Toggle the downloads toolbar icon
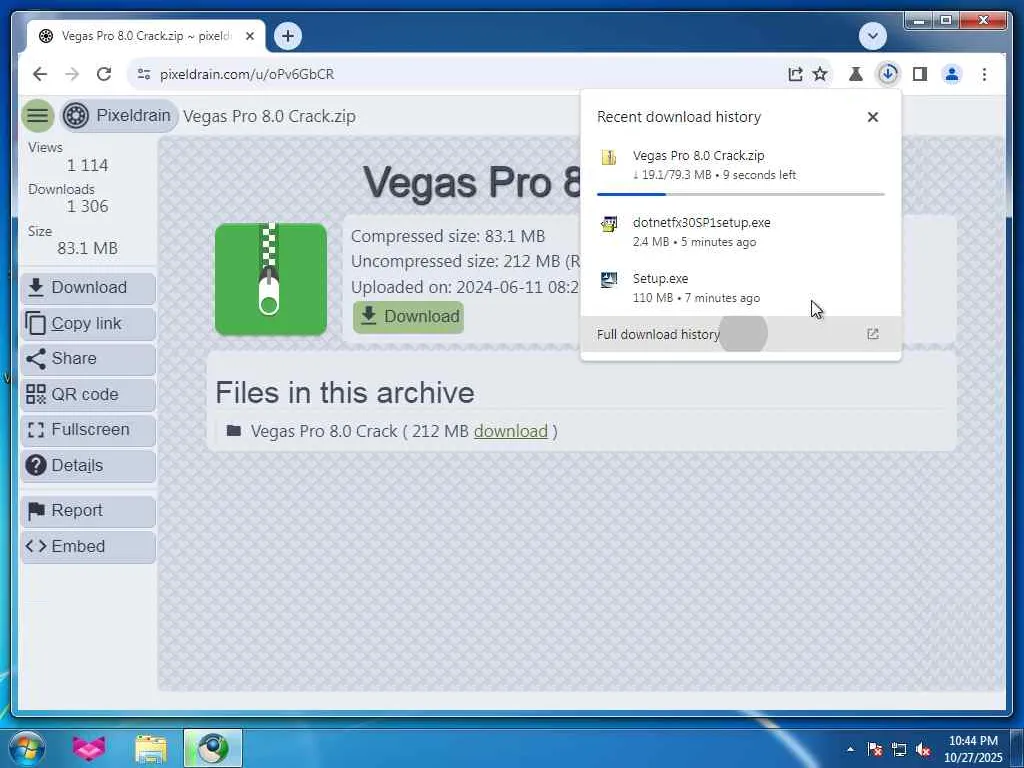 pos(888,74)
